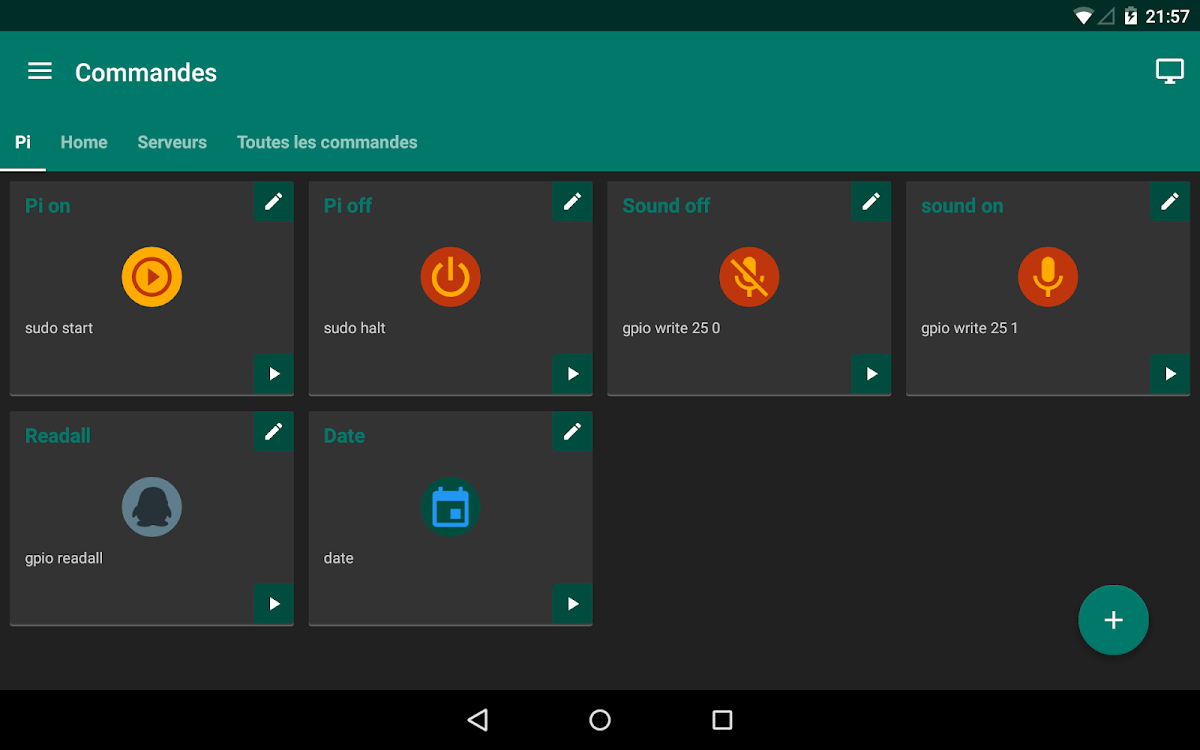Edit the Date command card
Screen dimensions: 1200x750
click(x=572, y=432)
